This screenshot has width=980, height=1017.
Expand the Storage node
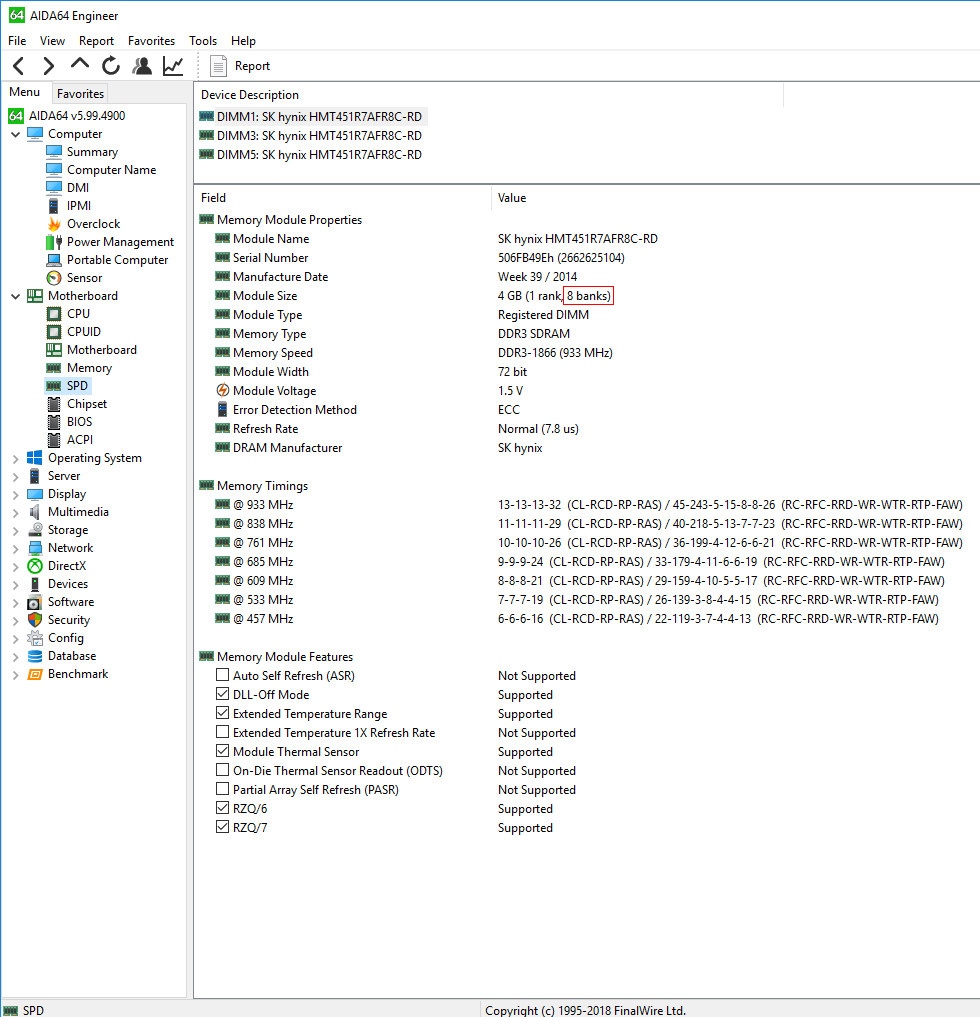click(16, 531)
